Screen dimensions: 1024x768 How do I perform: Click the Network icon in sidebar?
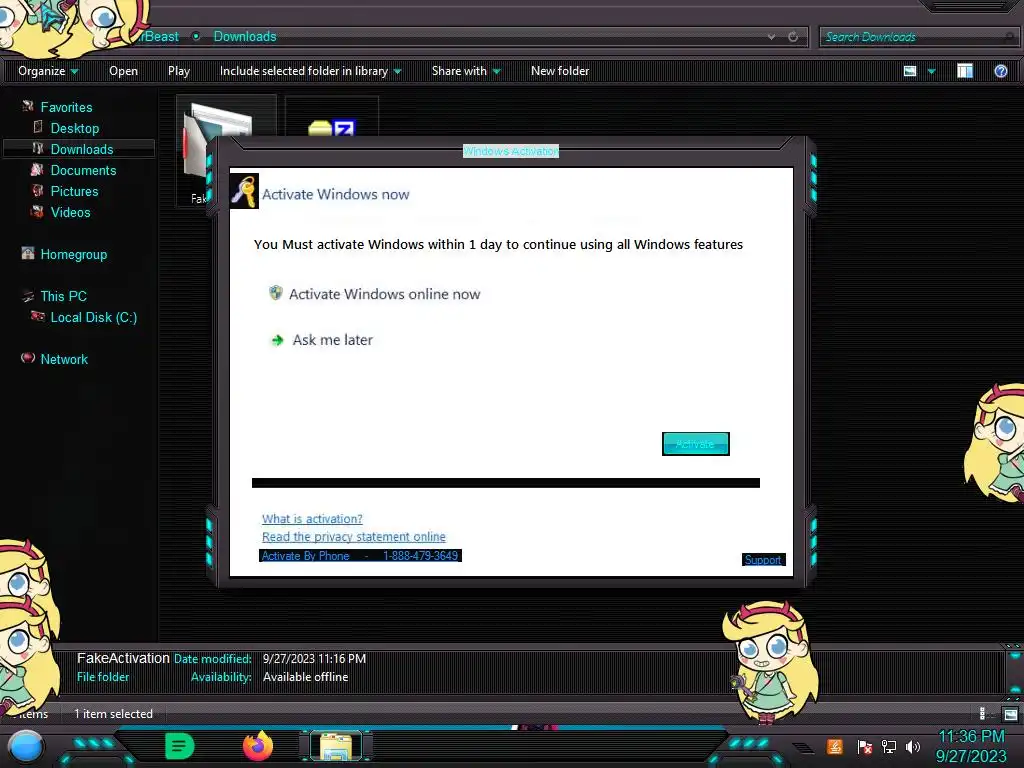coord(27,358)
